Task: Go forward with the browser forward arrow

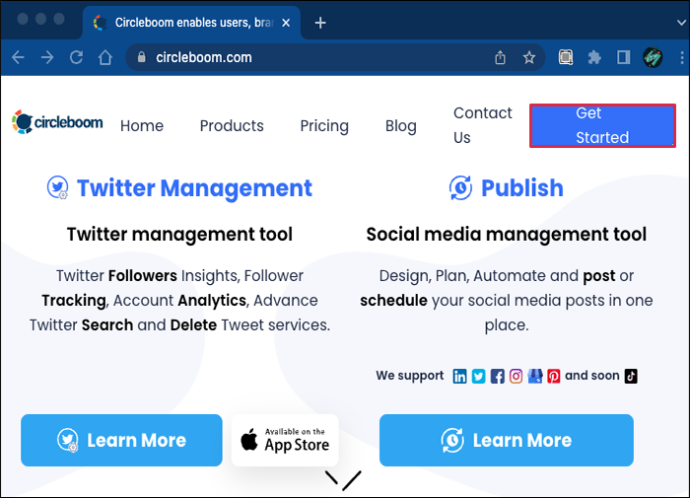Action: pos(47,57)
